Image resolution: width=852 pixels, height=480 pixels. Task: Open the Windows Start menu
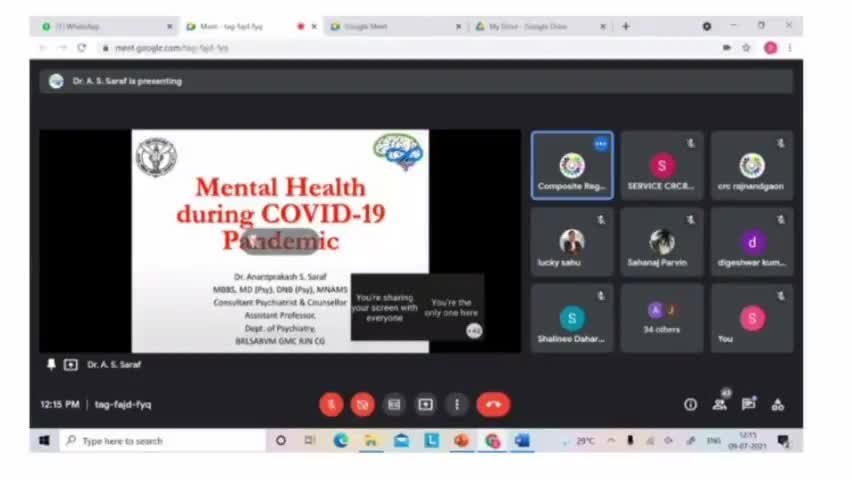click(45, 441)
